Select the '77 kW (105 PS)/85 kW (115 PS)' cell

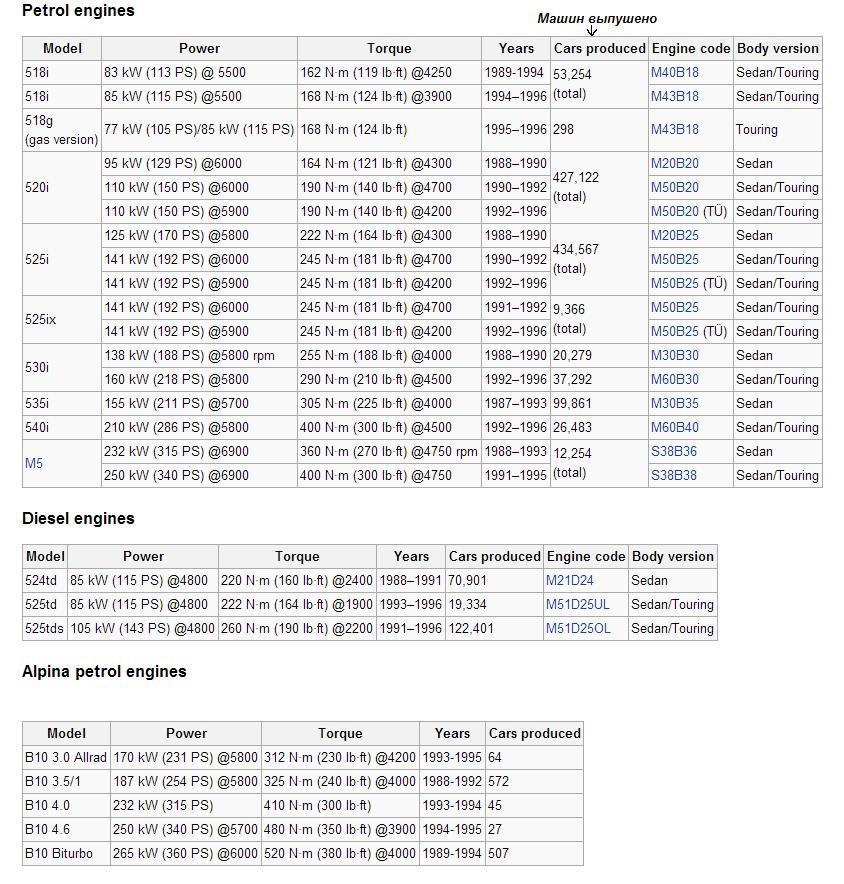[x=199, y=130]
